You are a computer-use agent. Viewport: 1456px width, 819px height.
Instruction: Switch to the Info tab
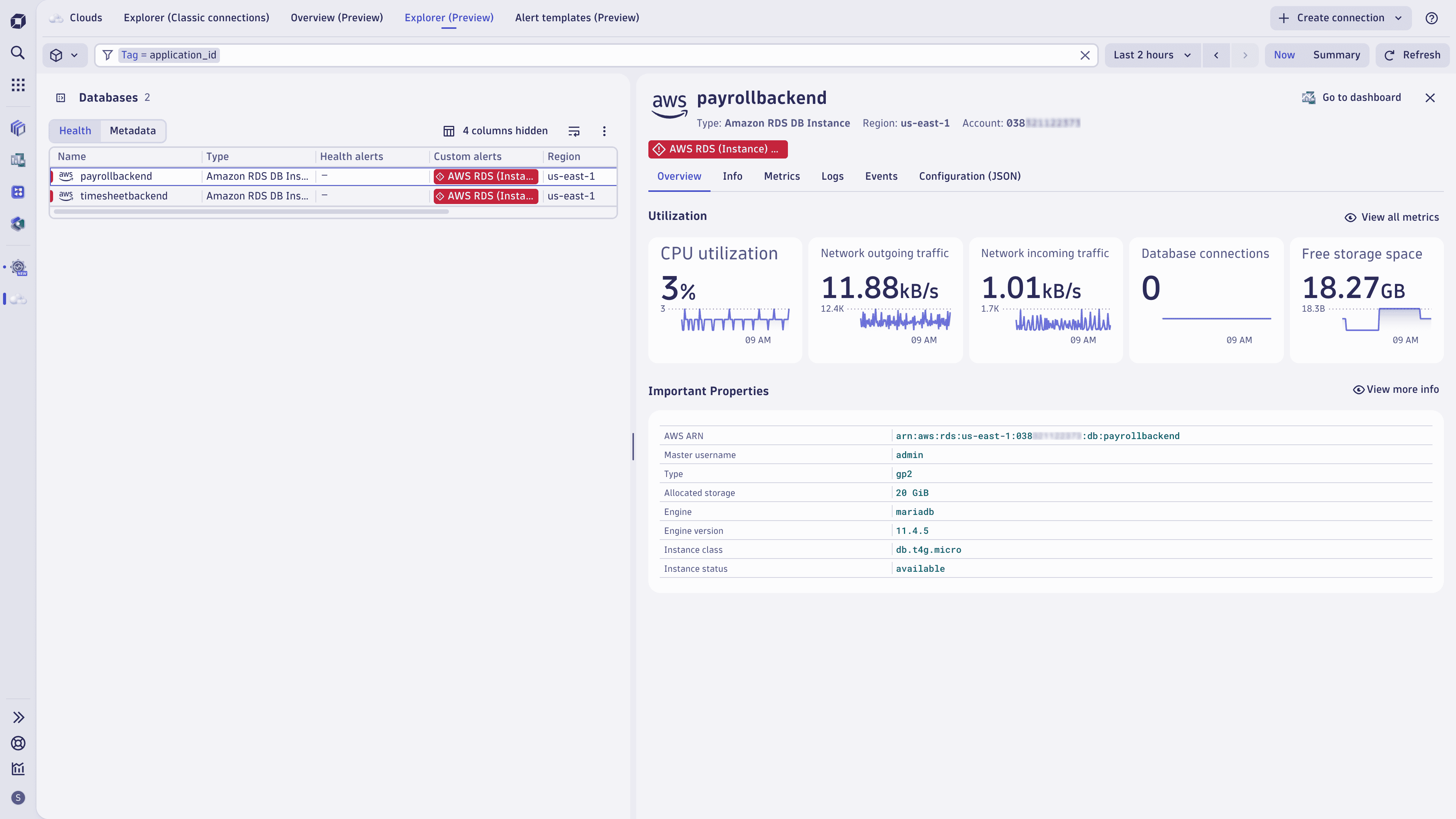pyautogui.click(x=733, y=176)
